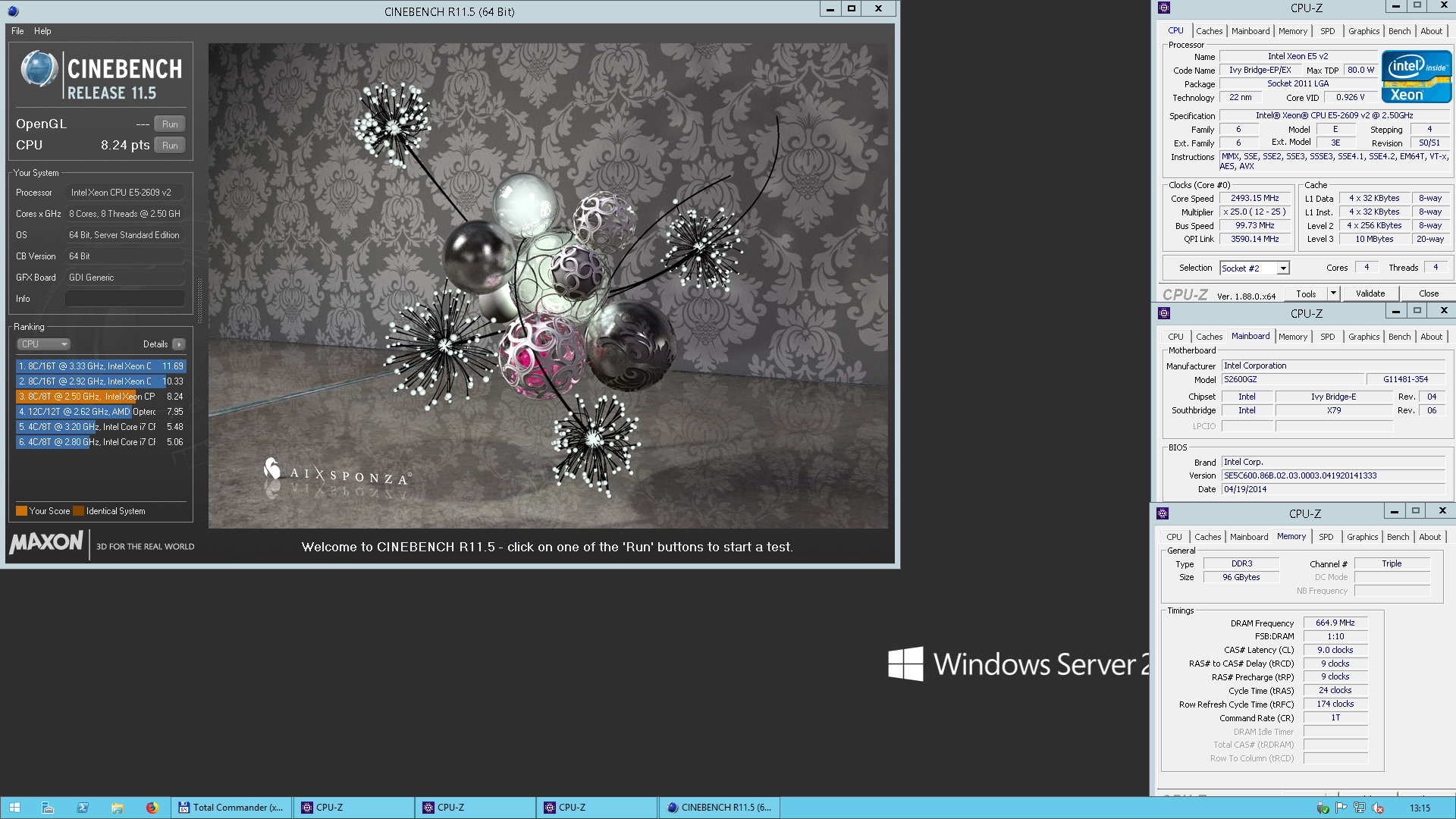
Task: Open About tab in top CPU-Z window
Action: (1431, 31)
